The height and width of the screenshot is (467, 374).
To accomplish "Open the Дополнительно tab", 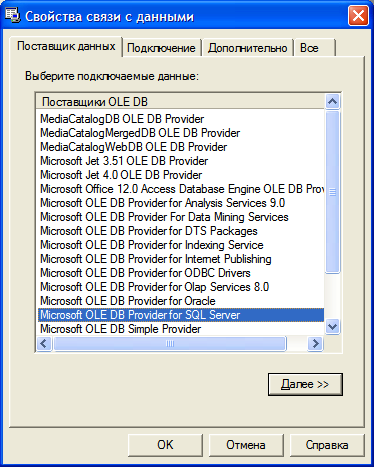I will 247,48.
